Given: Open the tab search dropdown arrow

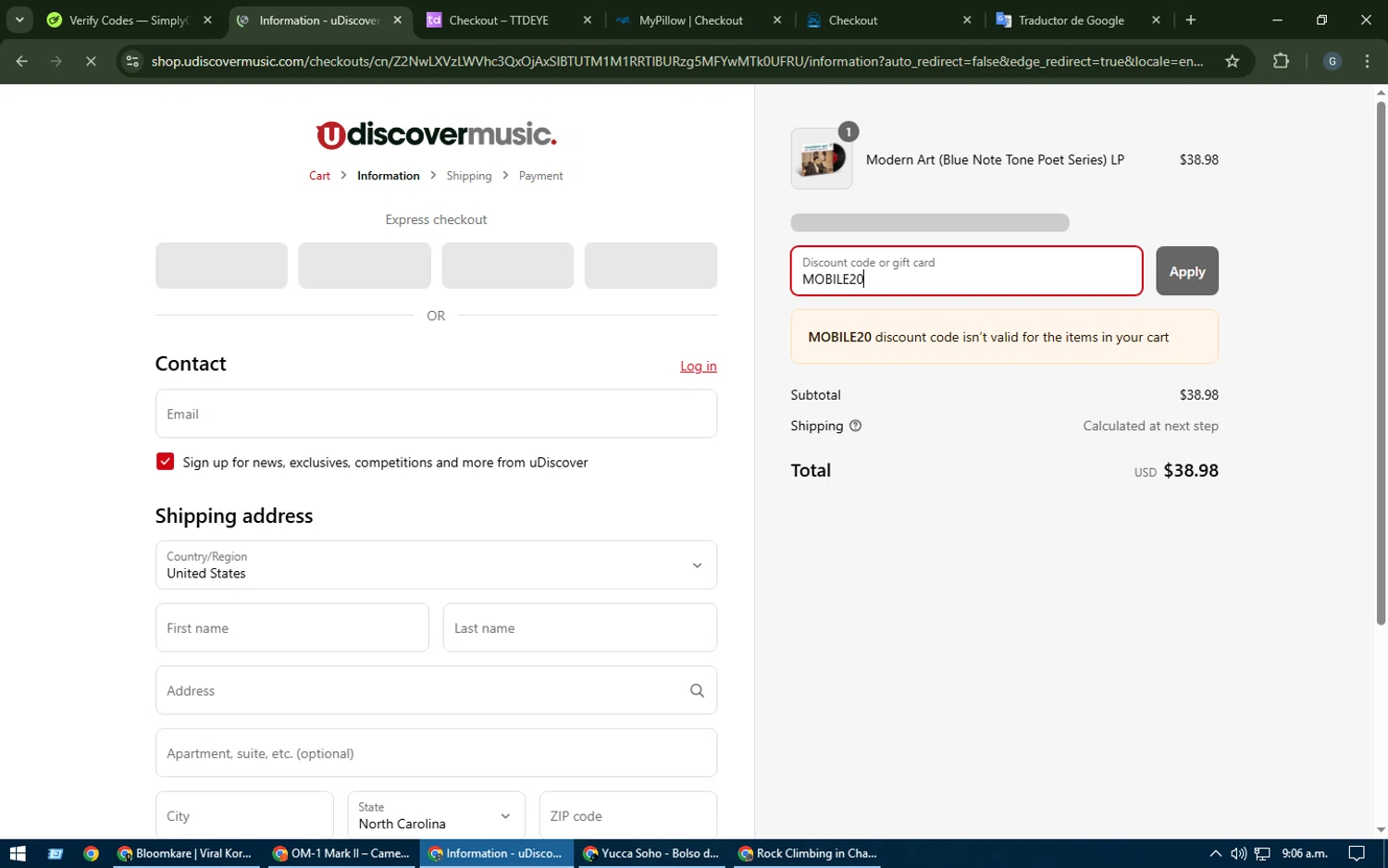Looking at the screenshot, I should 19,19.
